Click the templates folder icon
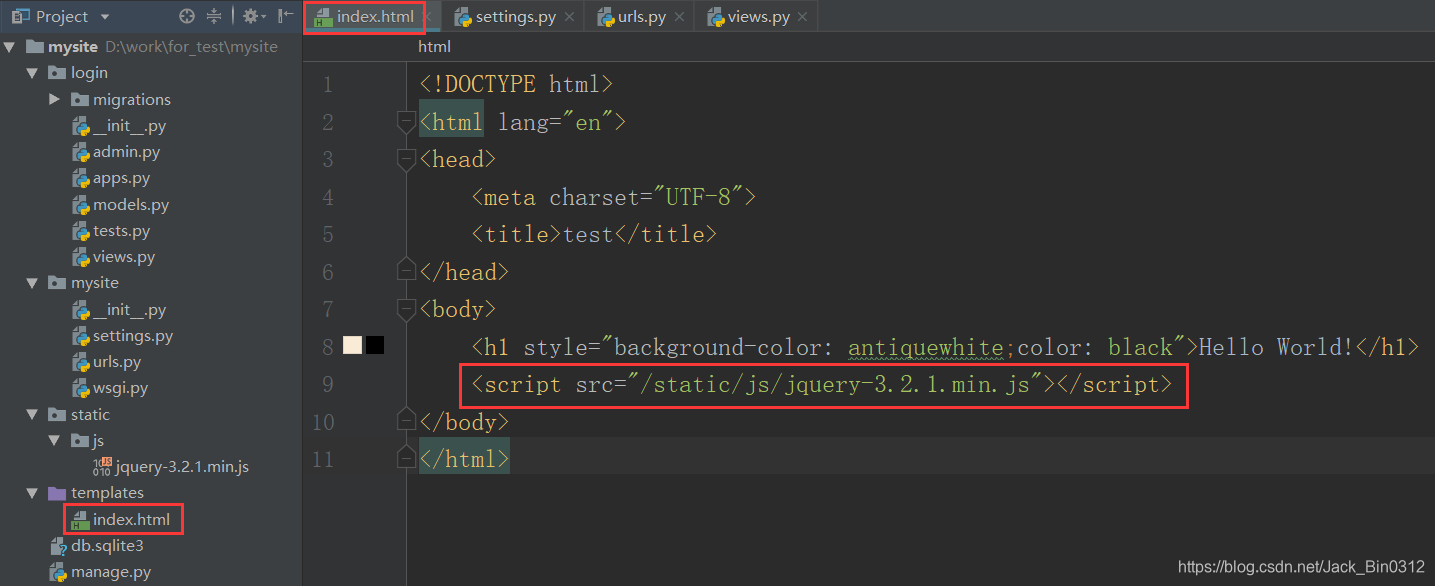Image resolution: width=1435 pixels, height=586 pixels. click(58, 493)
